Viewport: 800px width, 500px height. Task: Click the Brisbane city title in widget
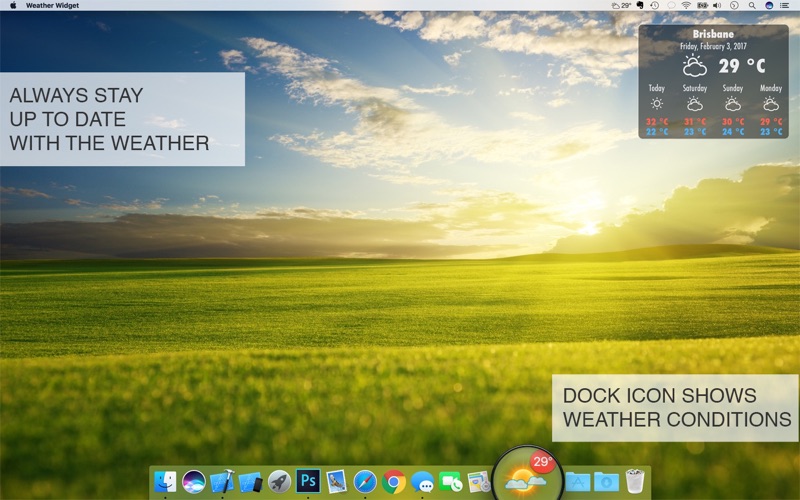click(713, 33)
